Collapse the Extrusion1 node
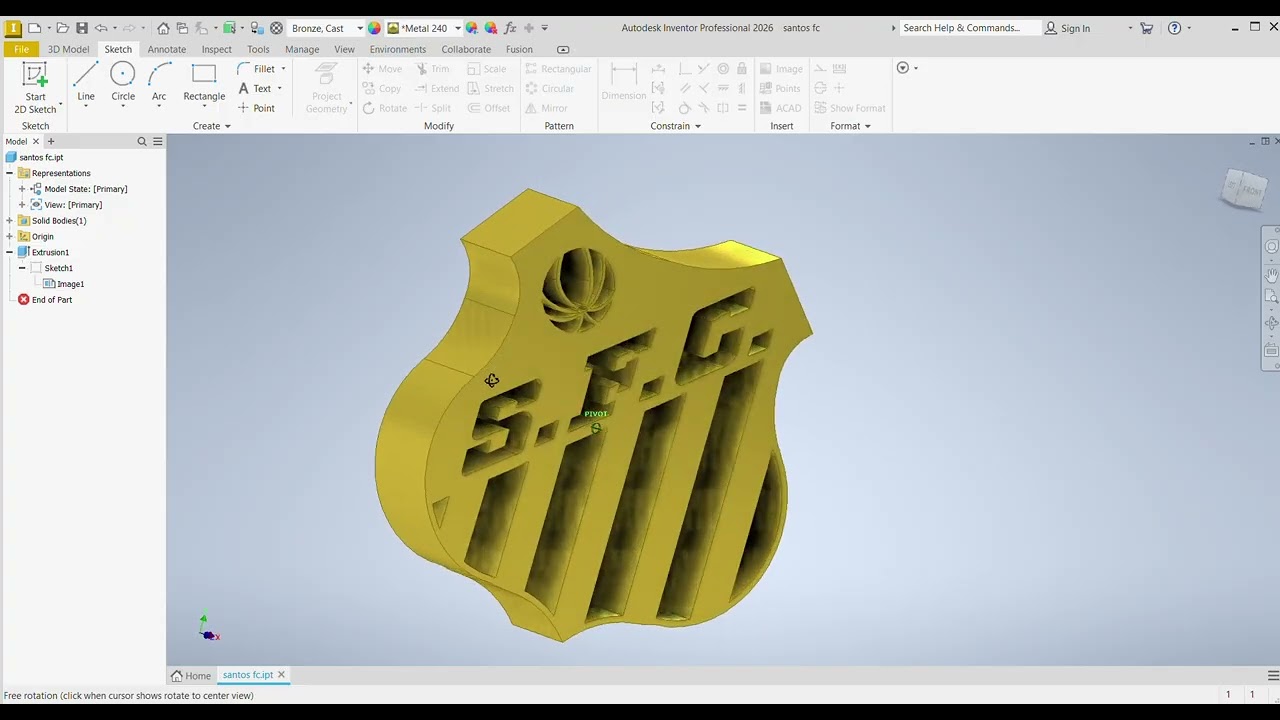Viewport: 1280px width, 720px height. [10, 252]
